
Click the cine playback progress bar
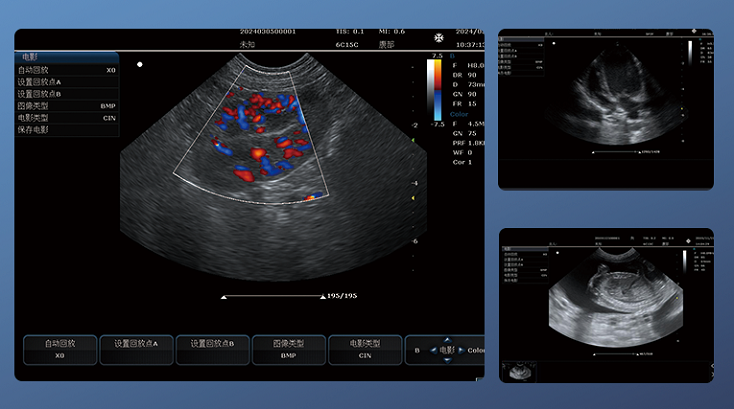point(273,296)
